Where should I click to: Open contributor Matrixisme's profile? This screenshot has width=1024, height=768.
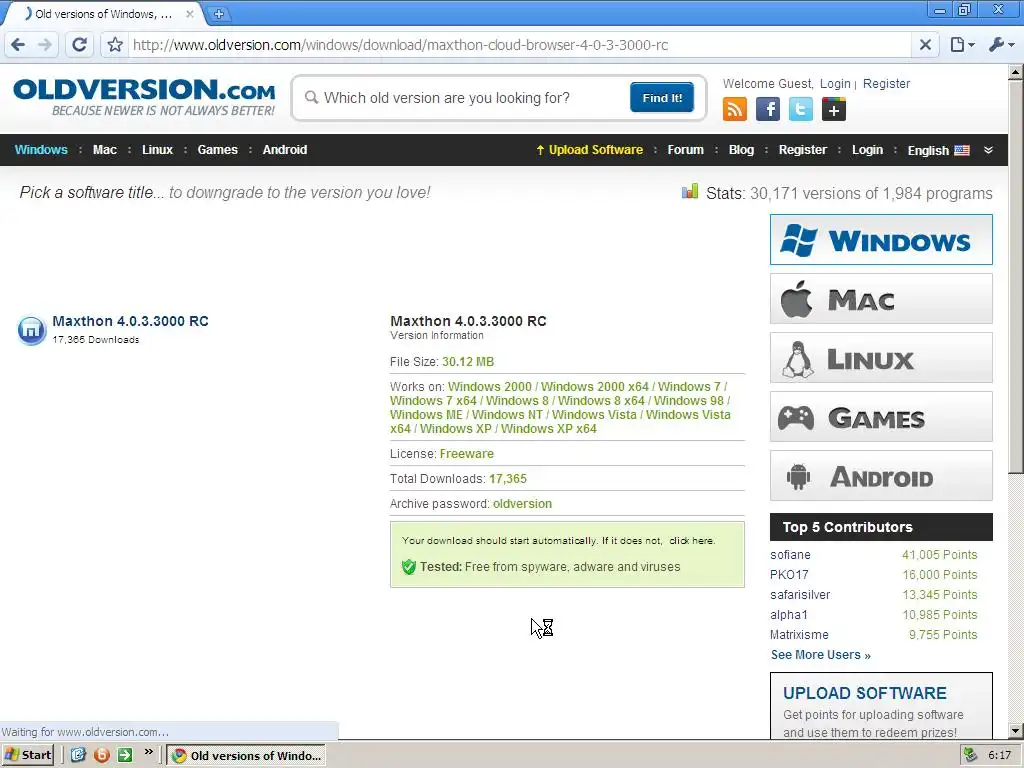pyautogui.click(x=799, y=635)
